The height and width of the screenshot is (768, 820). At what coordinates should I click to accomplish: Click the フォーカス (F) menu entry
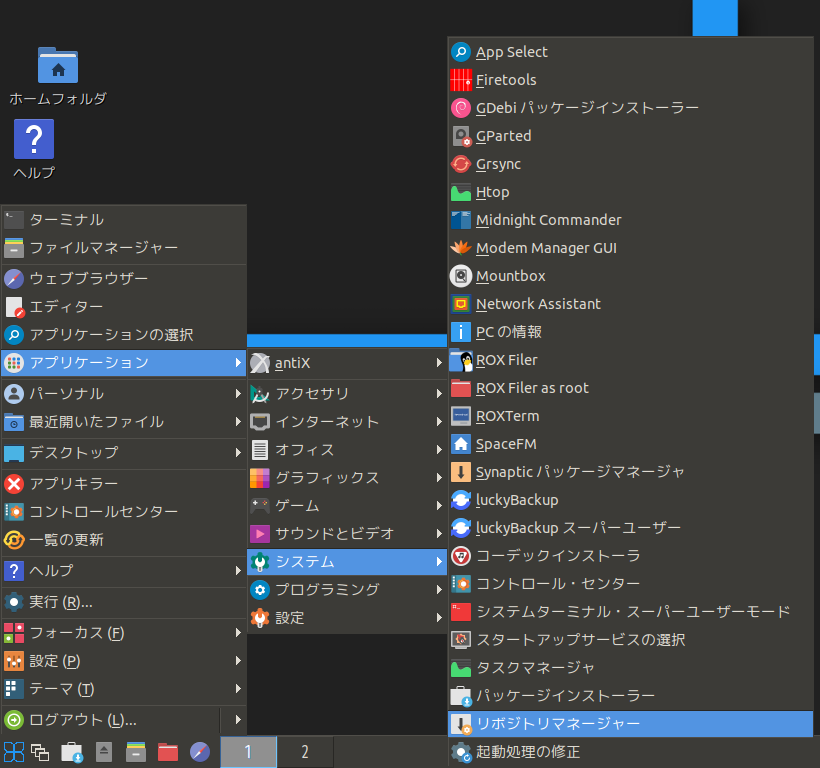[x=124, y=633]
